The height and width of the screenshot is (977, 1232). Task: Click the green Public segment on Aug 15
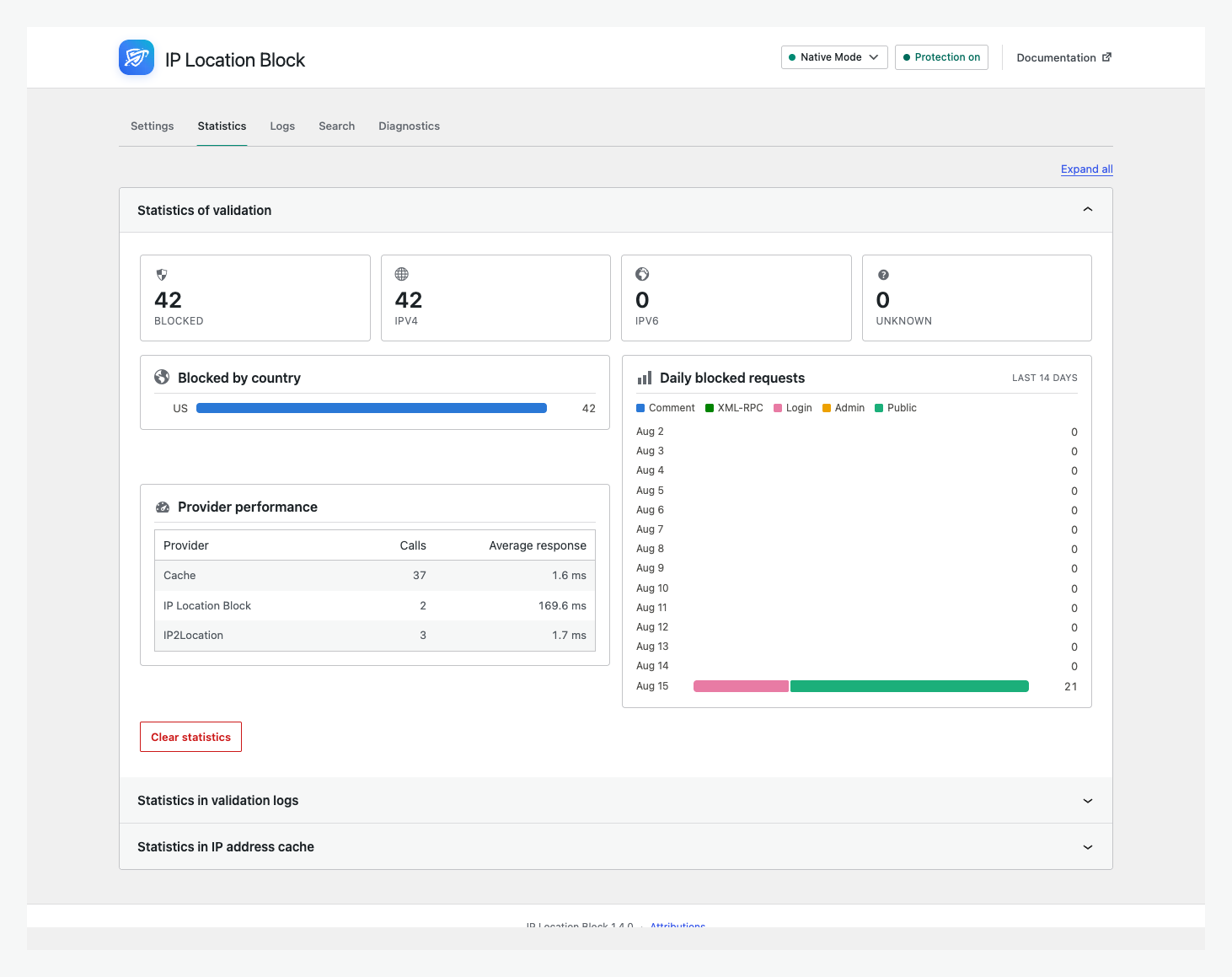coord(909,686)
